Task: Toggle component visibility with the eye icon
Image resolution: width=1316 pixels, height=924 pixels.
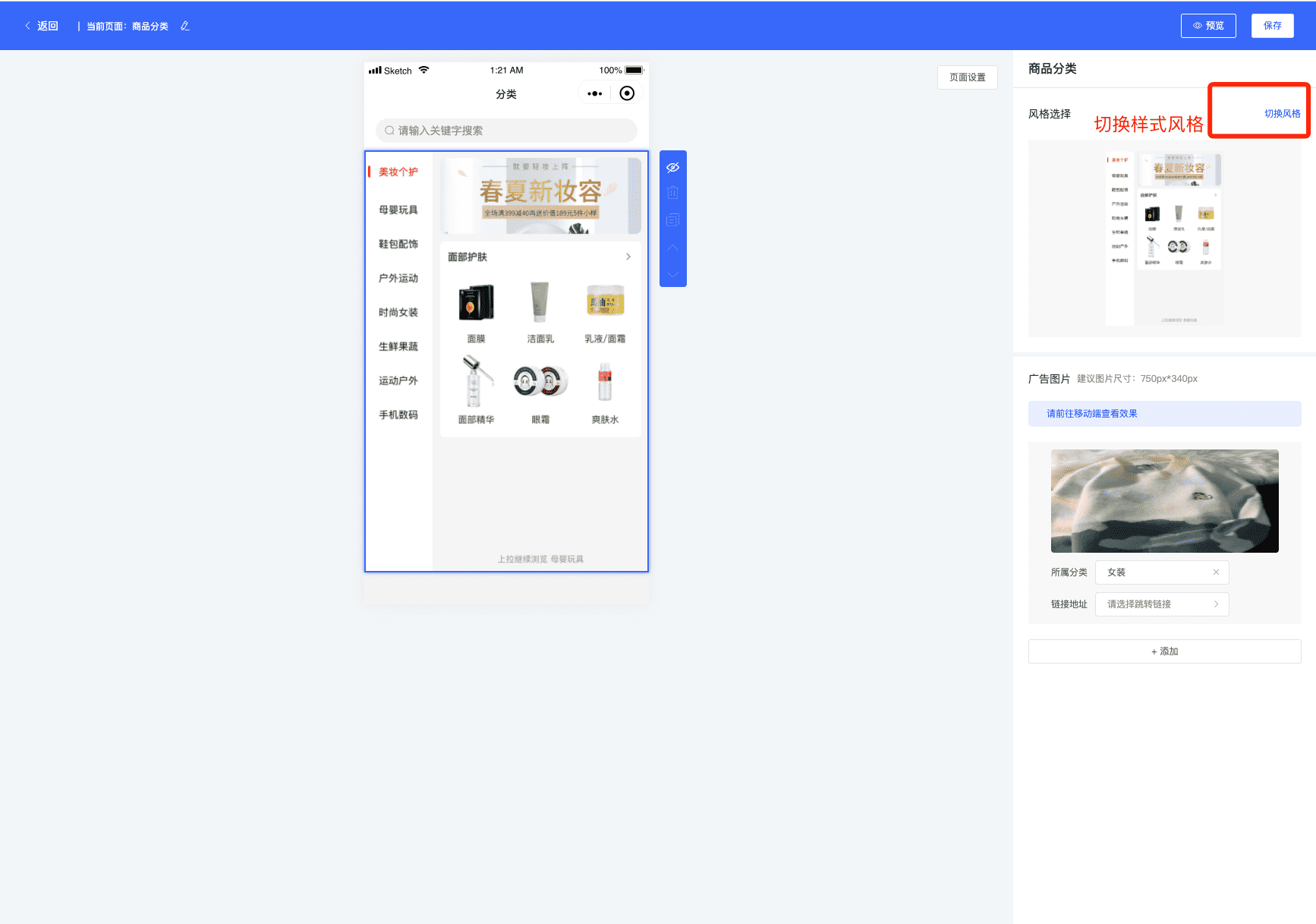Action: pos(672,167)
